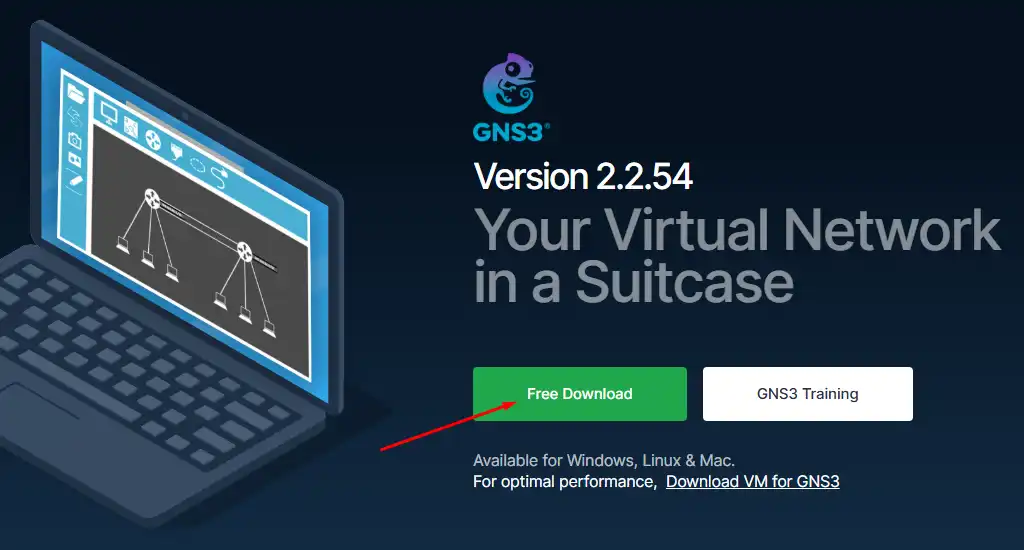Image resolution: width=1024 pixels, height=550 pixels.
Task: Click the Available for Windows, Linux & Mac text
Action: [x=603, y=461]
